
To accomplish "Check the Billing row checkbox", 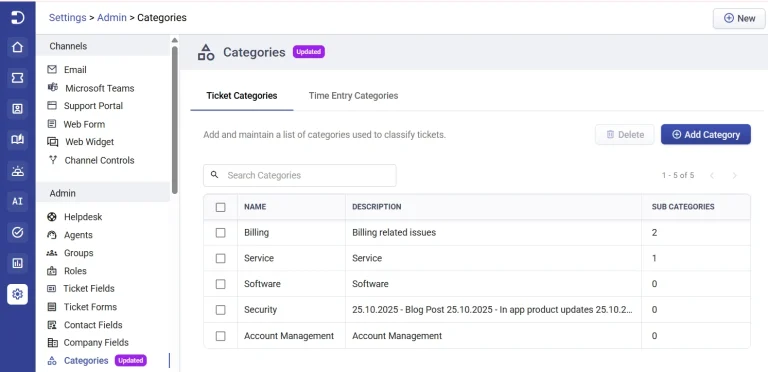I will [220, 232].
